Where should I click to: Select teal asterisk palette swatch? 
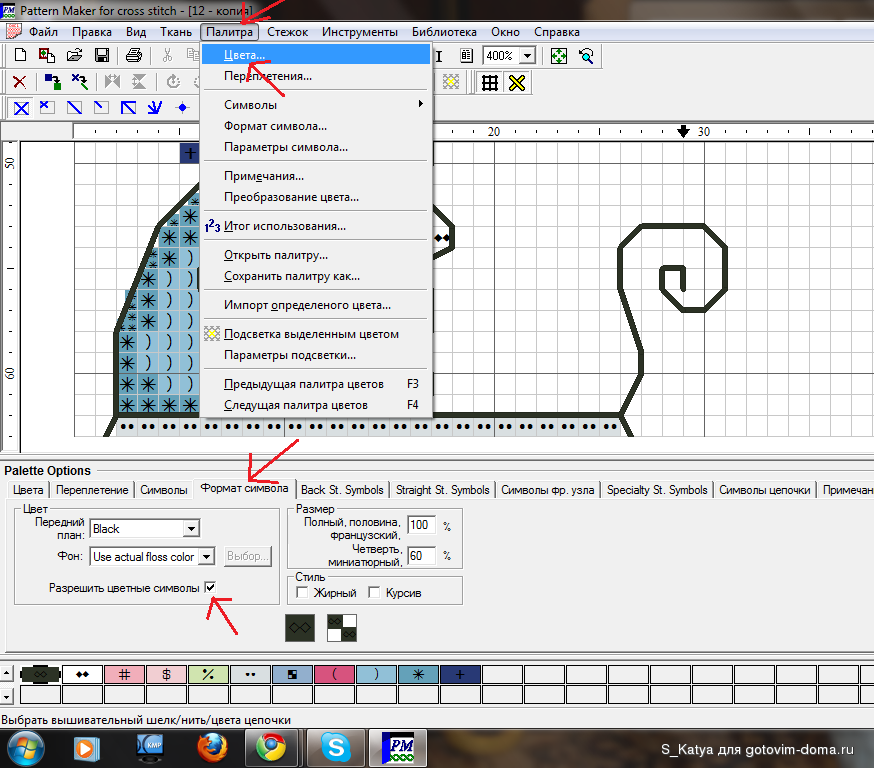[418, 674]
